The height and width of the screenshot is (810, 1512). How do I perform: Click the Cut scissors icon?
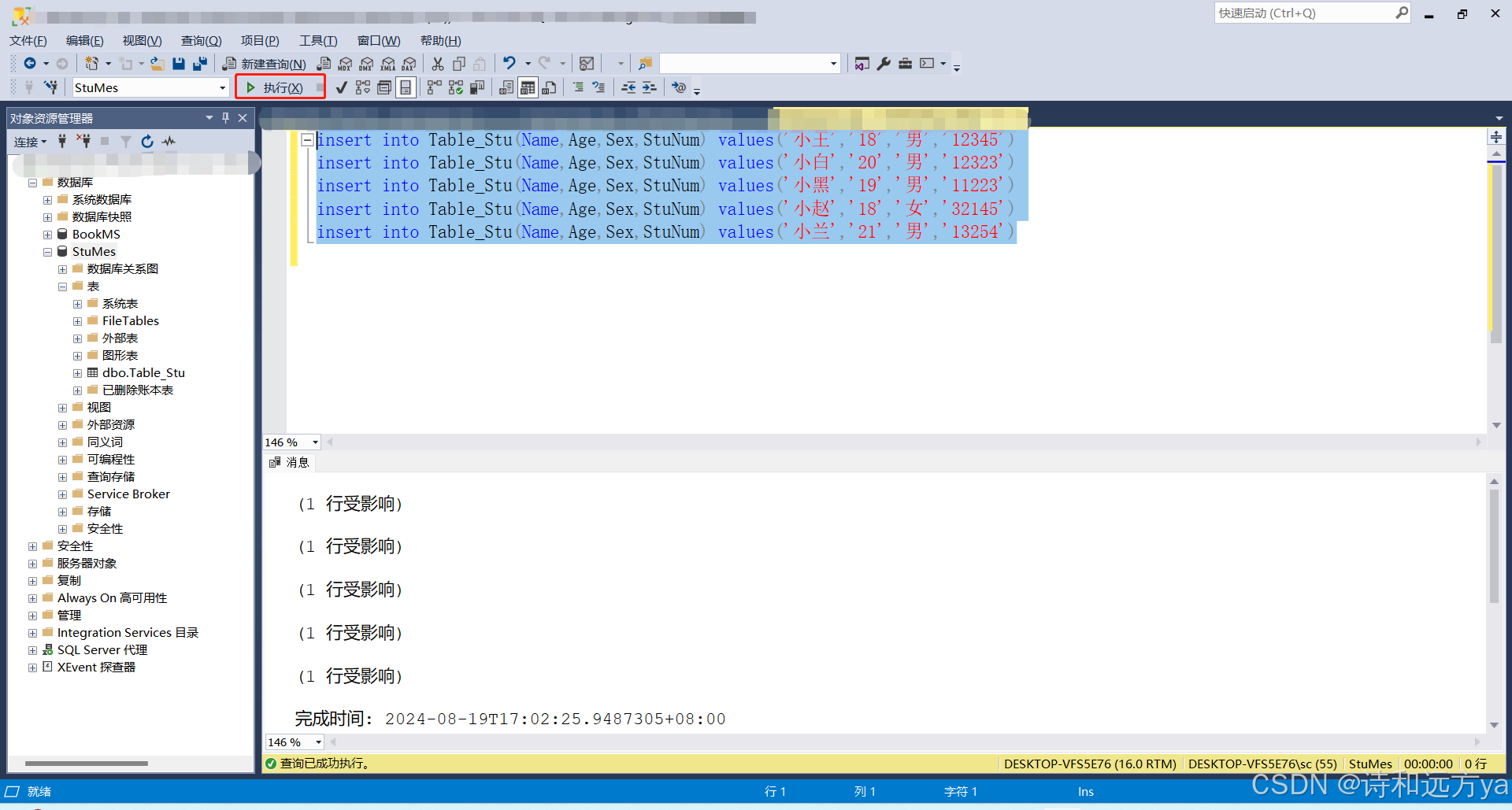pos(438,64)
